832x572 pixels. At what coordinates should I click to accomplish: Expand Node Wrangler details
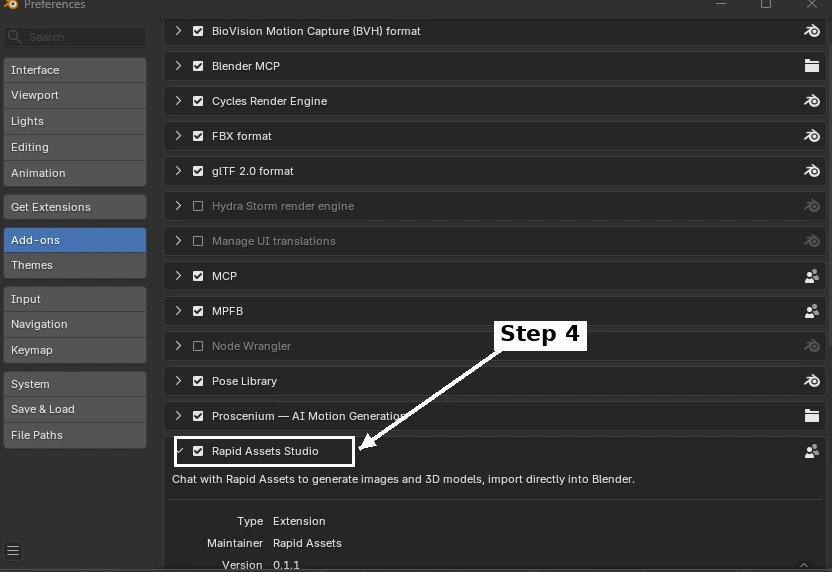point(178,346)
